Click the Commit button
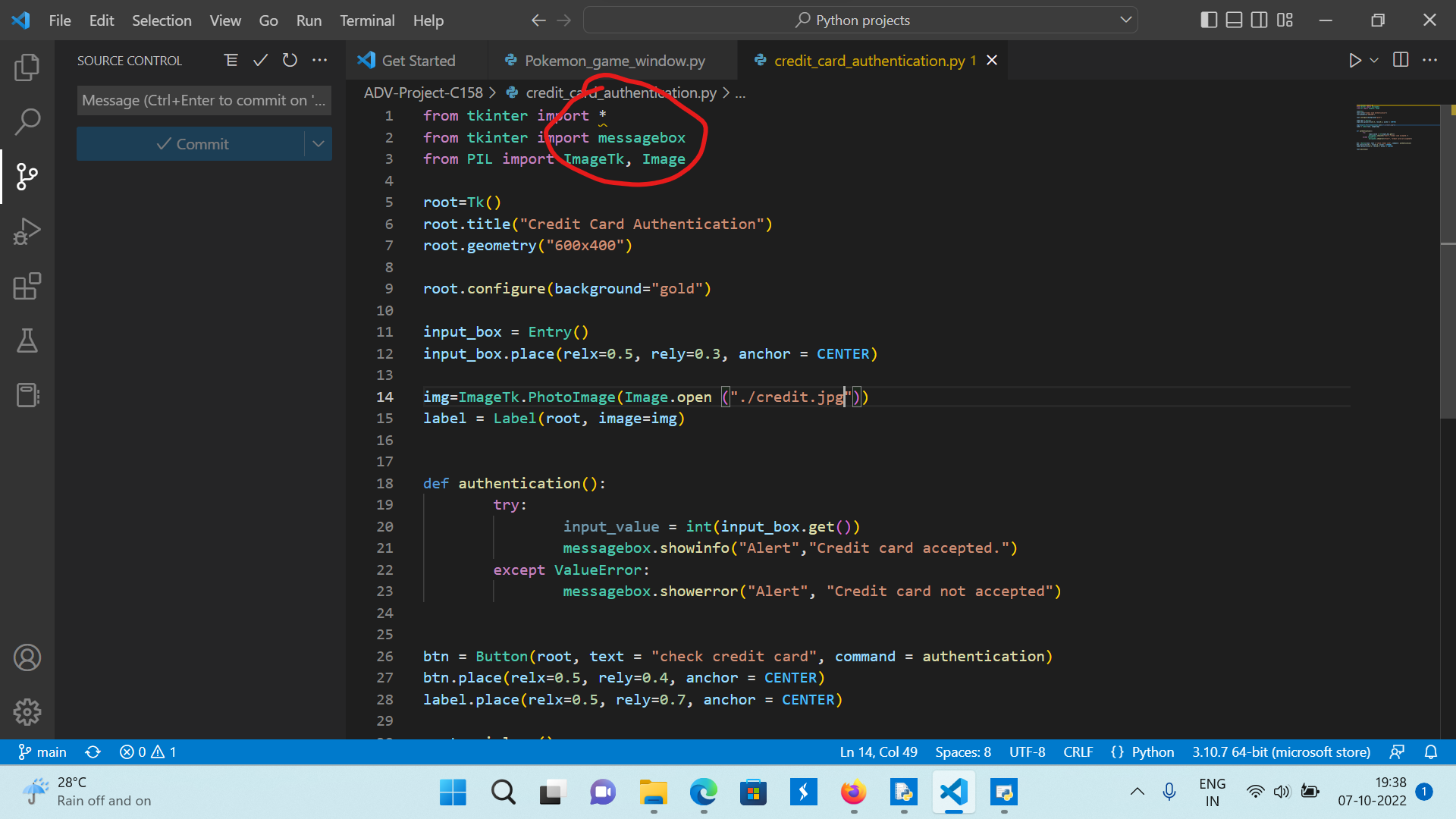The height and width of the screenshot is (819, 1456). click(x=193, y=143)
